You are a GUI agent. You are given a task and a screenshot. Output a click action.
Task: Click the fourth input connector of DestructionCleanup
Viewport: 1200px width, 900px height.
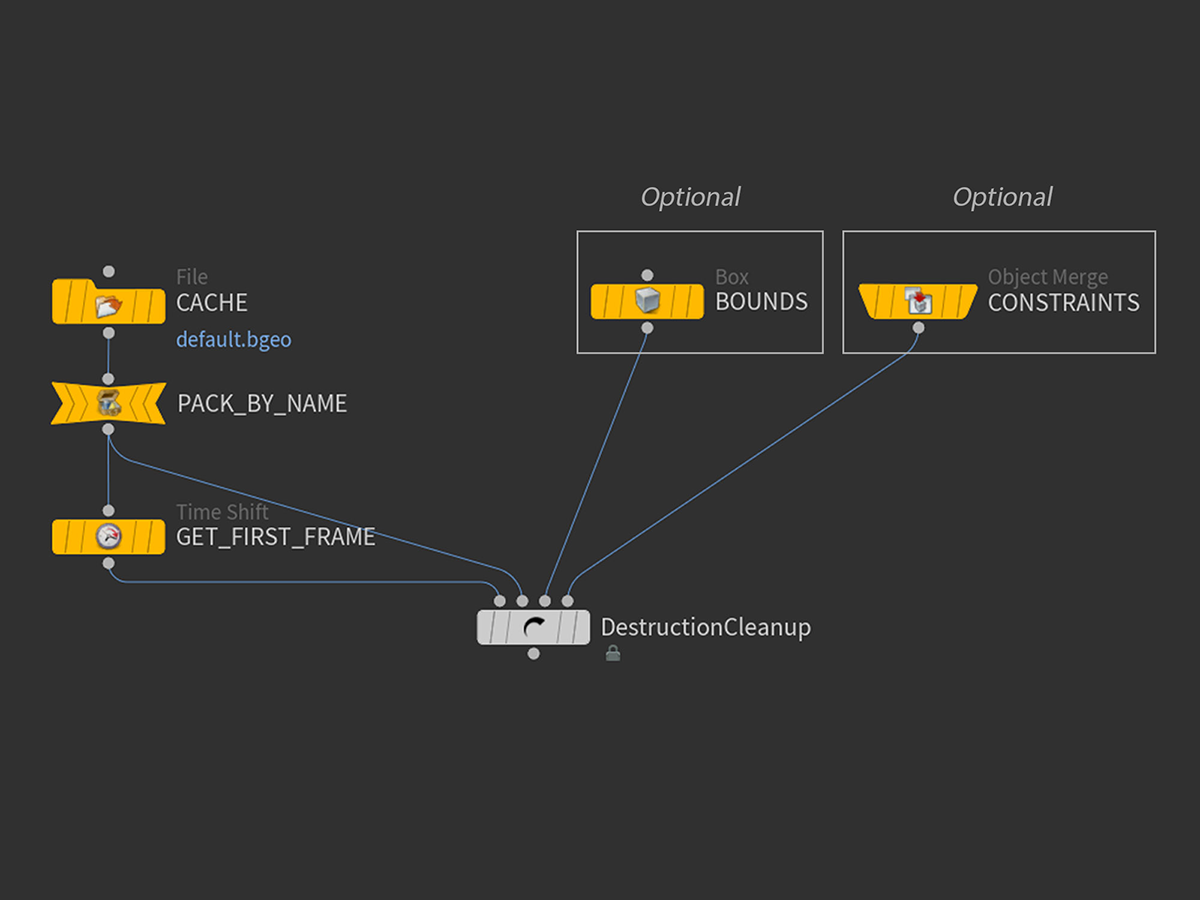coord(567,601)
